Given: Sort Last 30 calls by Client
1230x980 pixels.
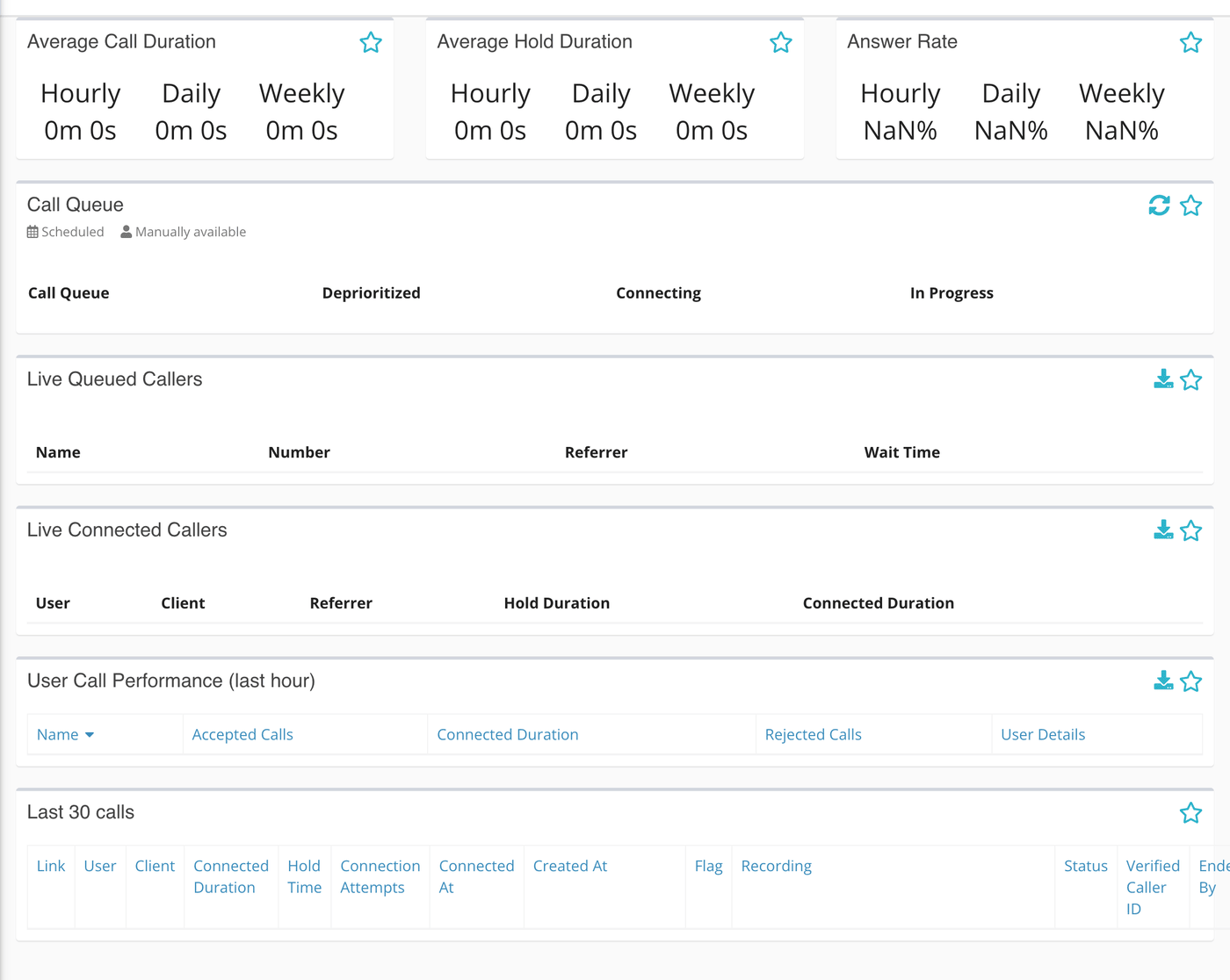Looking at the screenshot, I should tap(155, 866).
